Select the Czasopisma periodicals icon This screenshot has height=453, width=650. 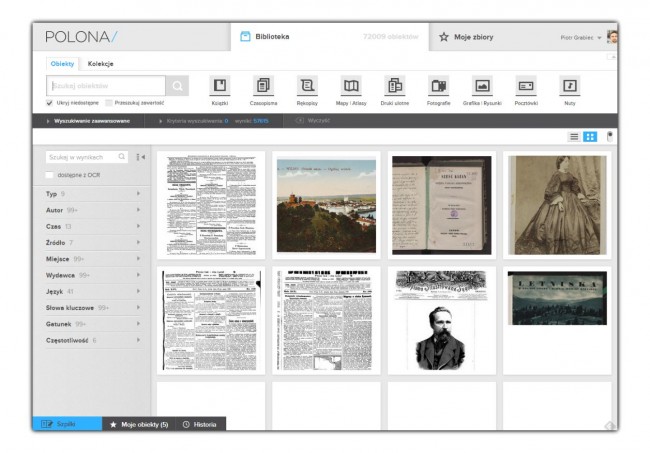(263, 85)
